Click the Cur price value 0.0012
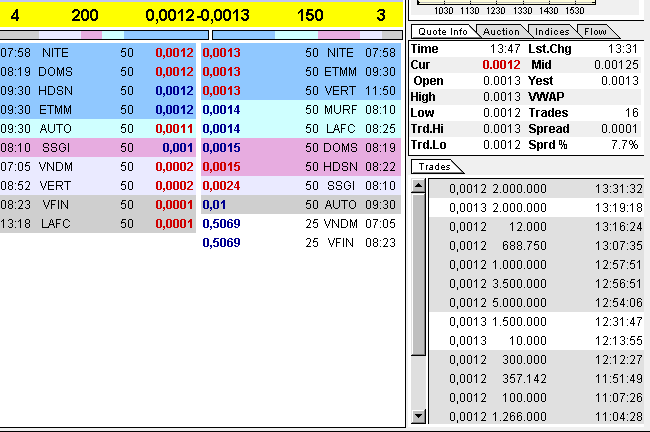 point(501,64)
